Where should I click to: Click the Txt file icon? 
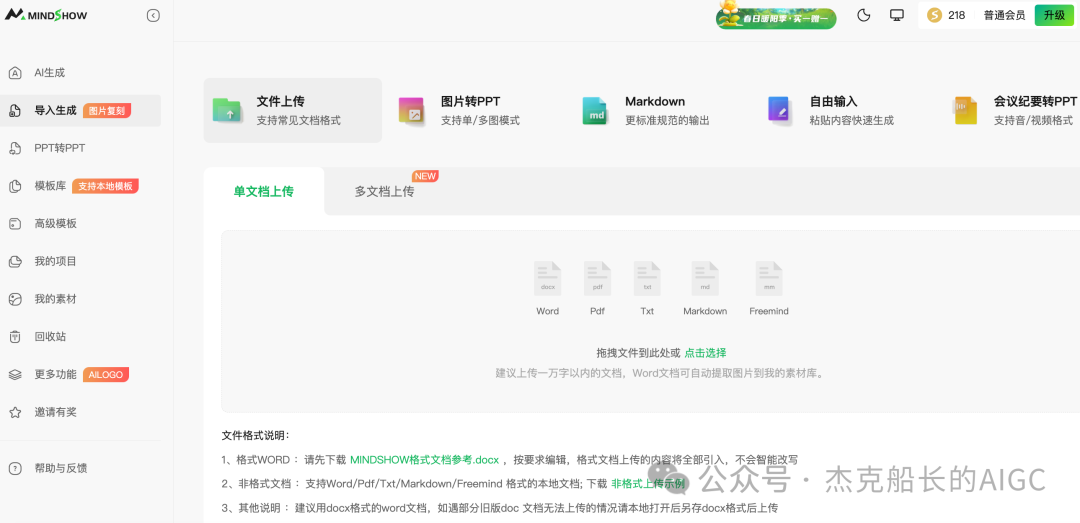coord(647,279)
